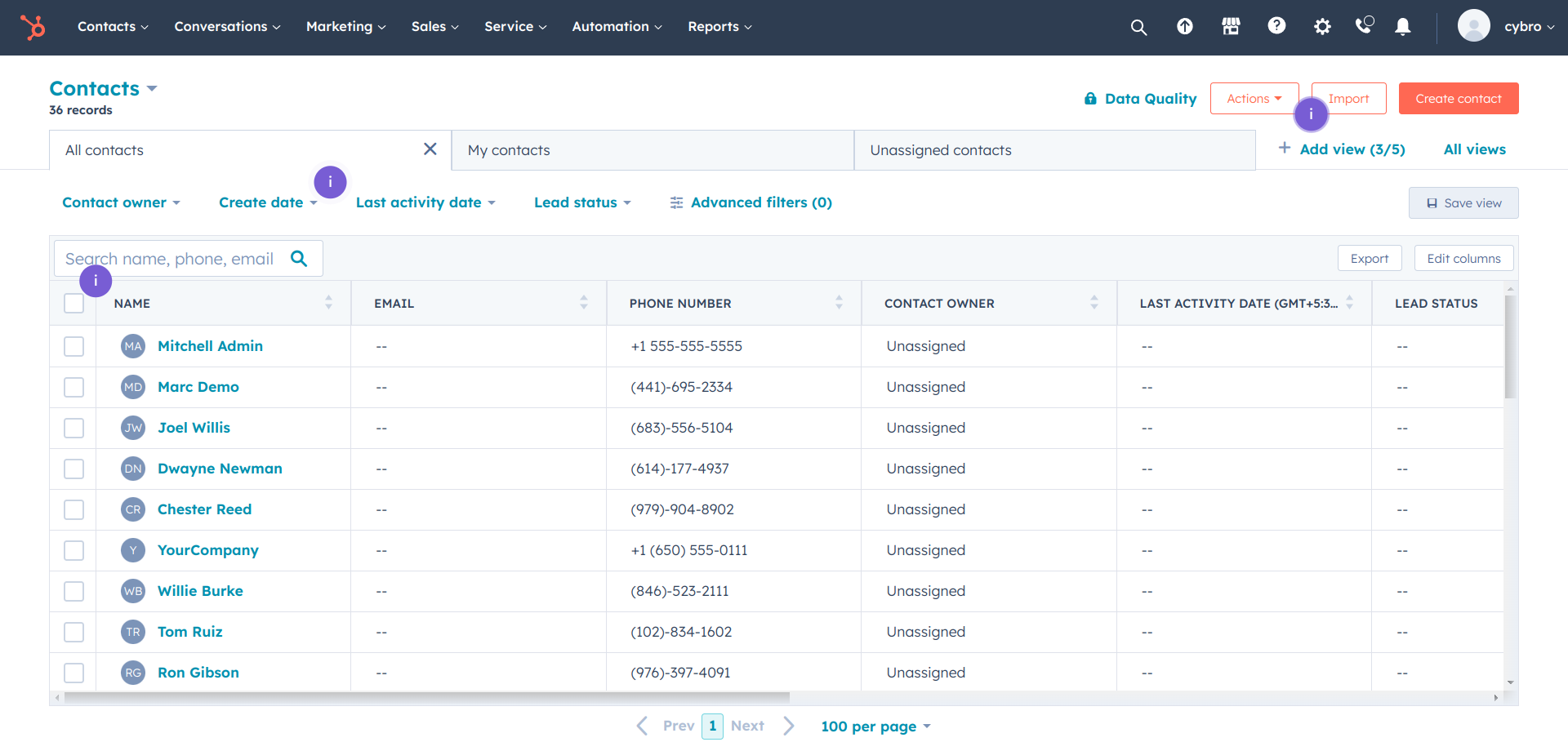
Task: Click the search name, phone, email field
Action: [171, 259]
